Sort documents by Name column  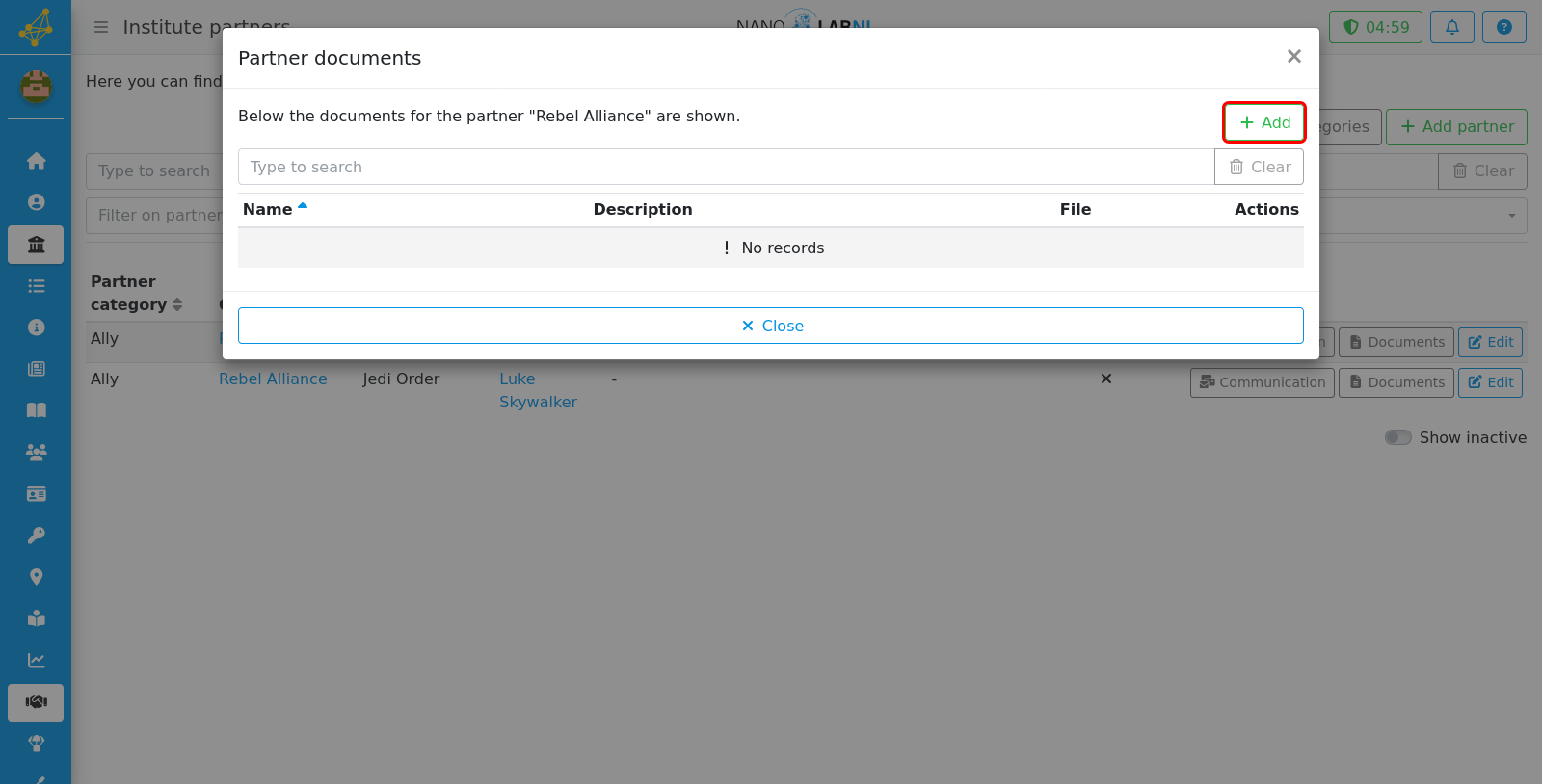pyautogui.click(x=275, y=209)
